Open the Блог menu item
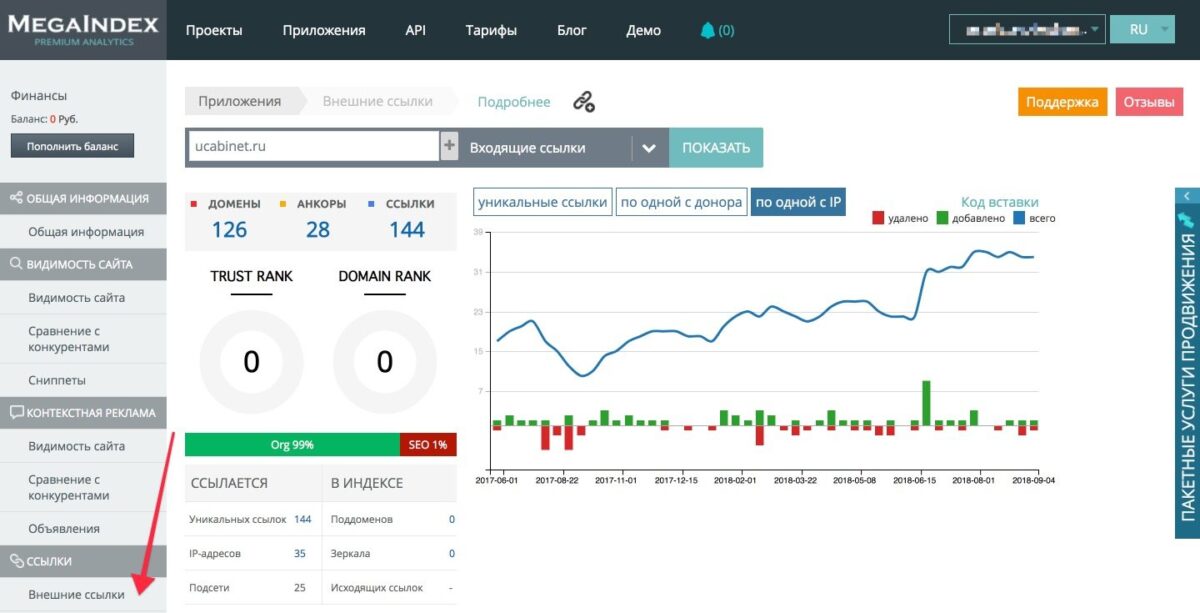This screenshot has width=1200, height=613. (x=572, y=30)
